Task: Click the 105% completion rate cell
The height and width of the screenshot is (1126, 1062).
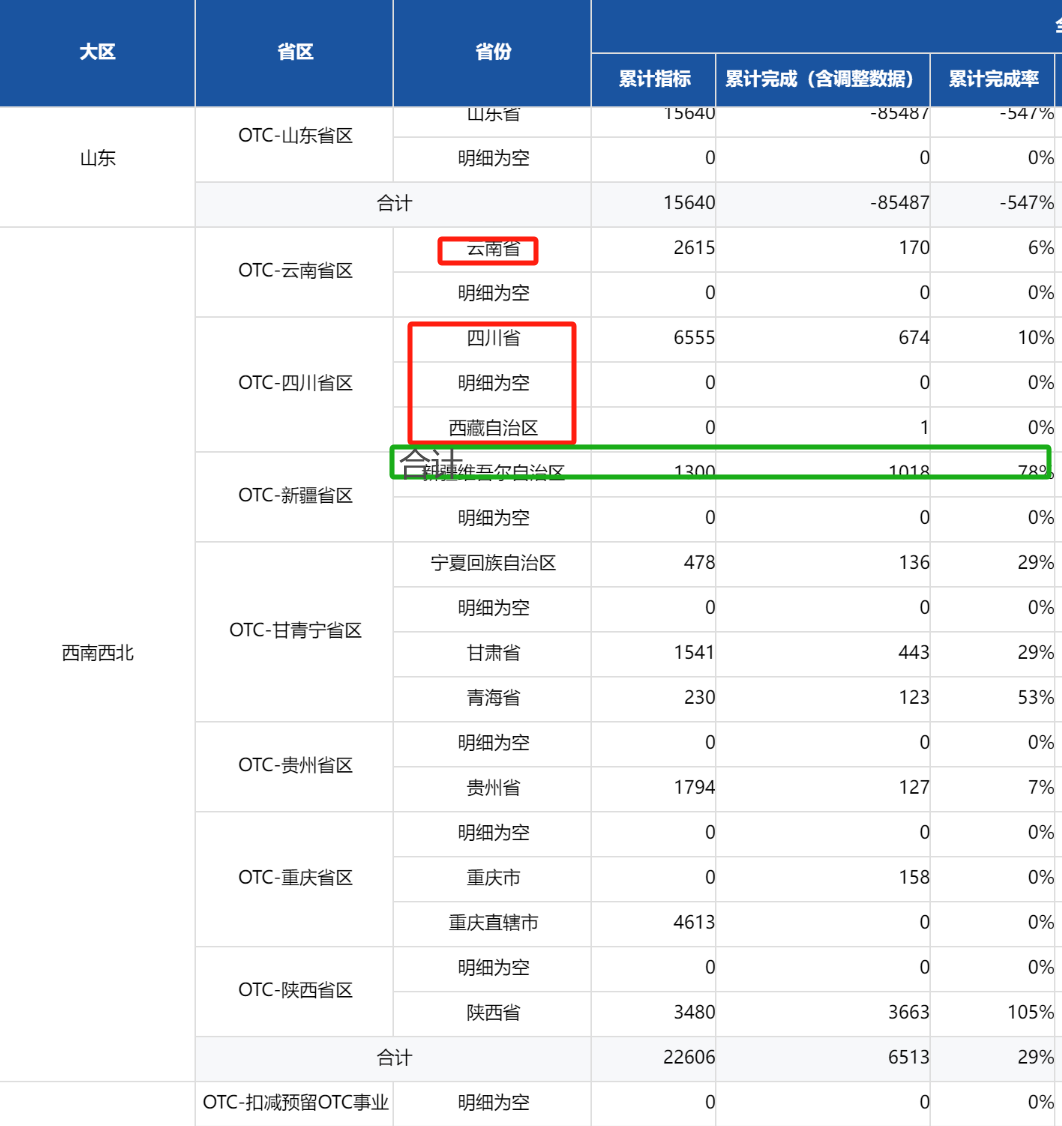Action: click(1030, 1013)
